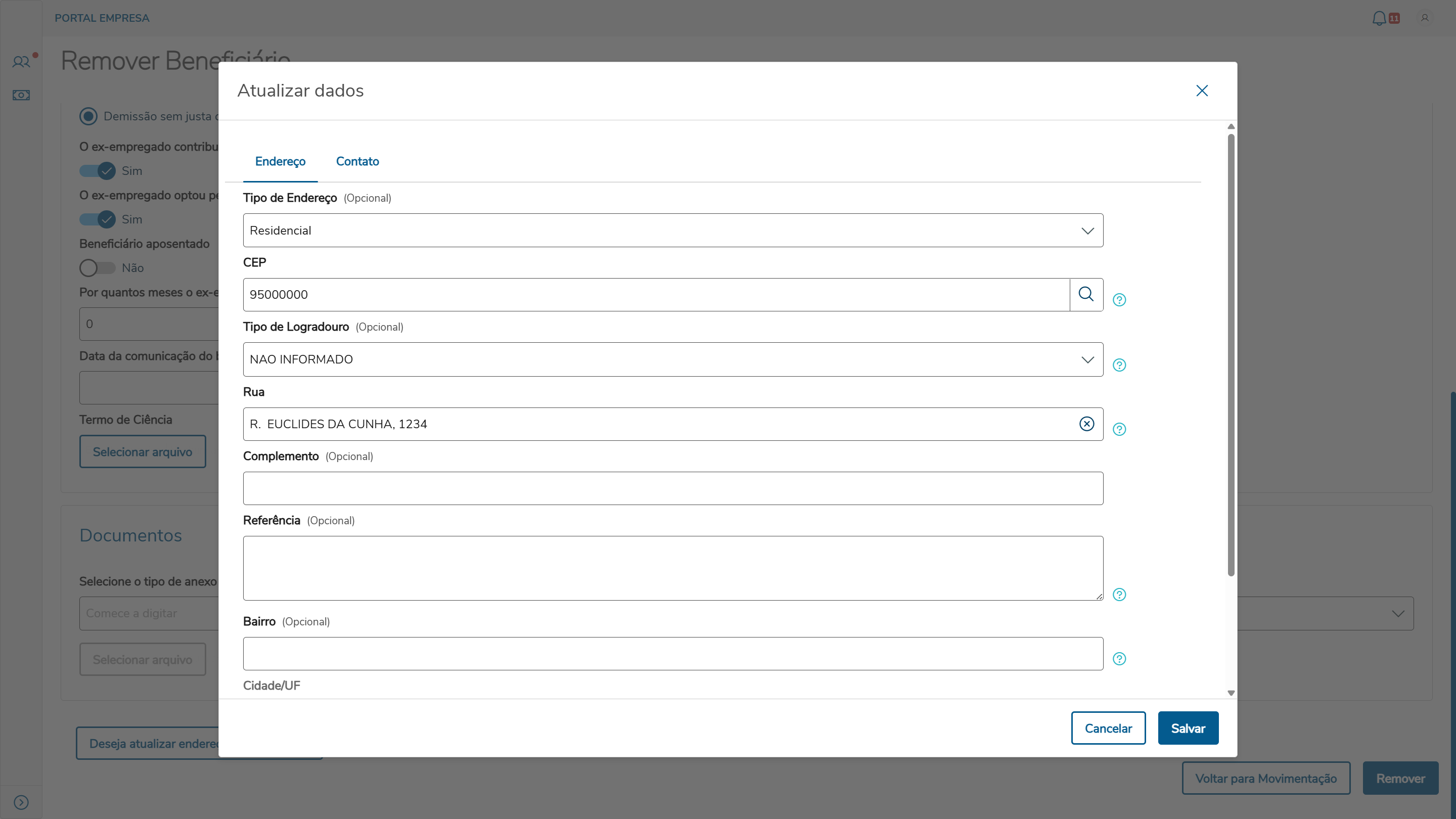
Task: Click help icon beside Bairro field
Action: click(1119, 658)
